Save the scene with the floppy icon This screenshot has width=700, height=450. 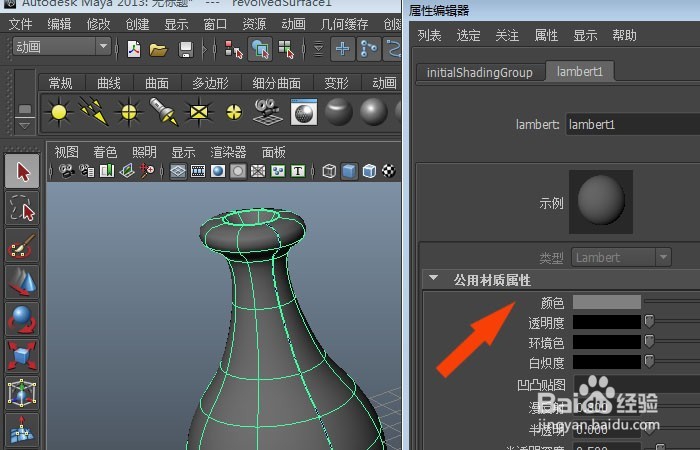click(x=186, y=49)
